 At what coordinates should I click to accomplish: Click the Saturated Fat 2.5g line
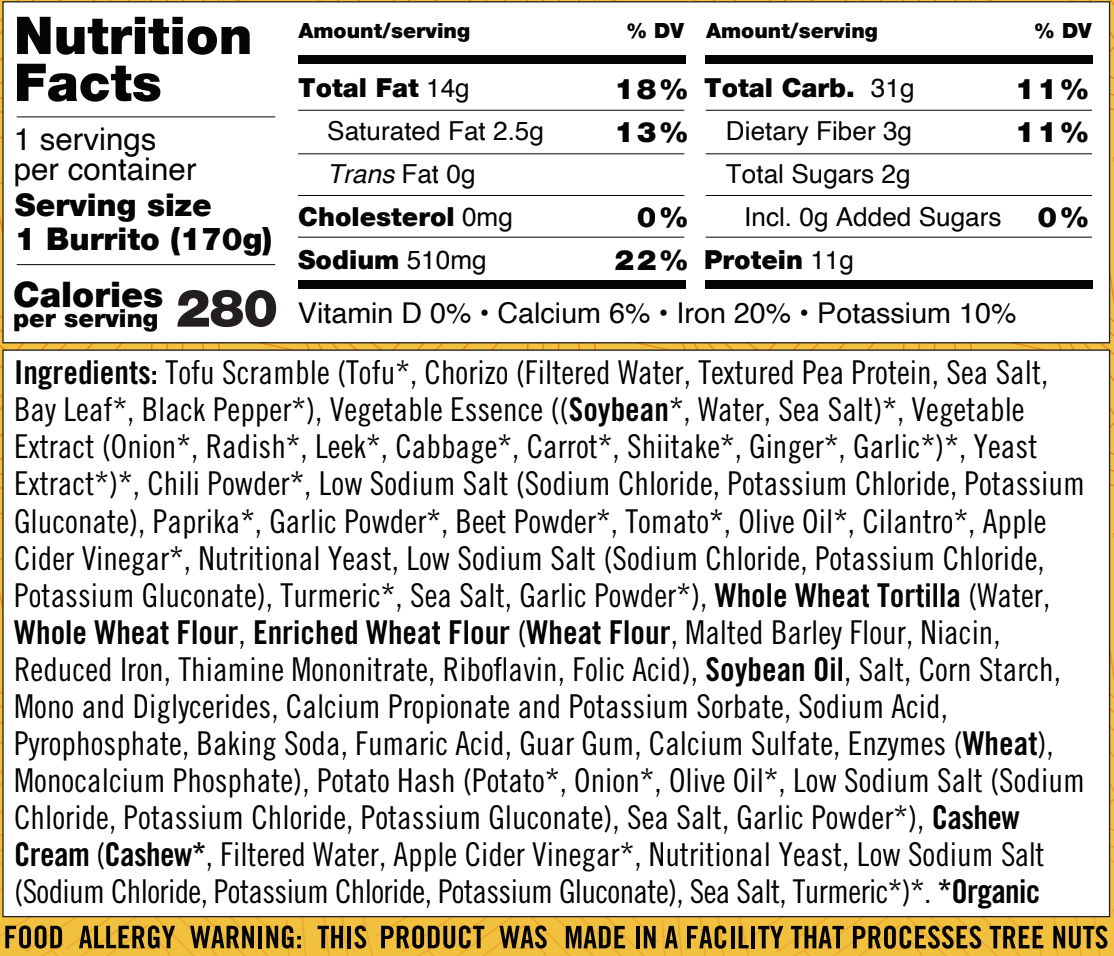coord(492,132)
